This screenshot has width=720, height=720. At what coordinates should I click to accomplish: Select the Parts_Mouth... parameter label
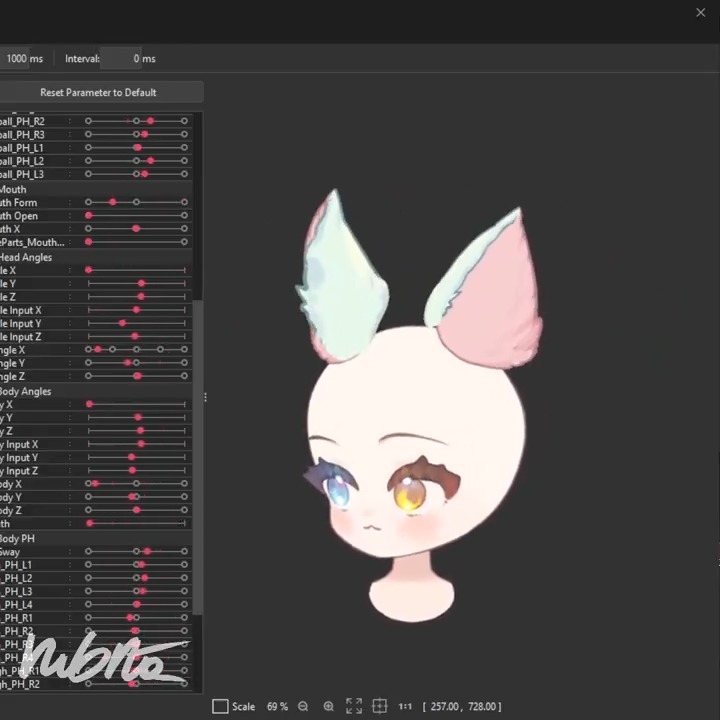32,242
